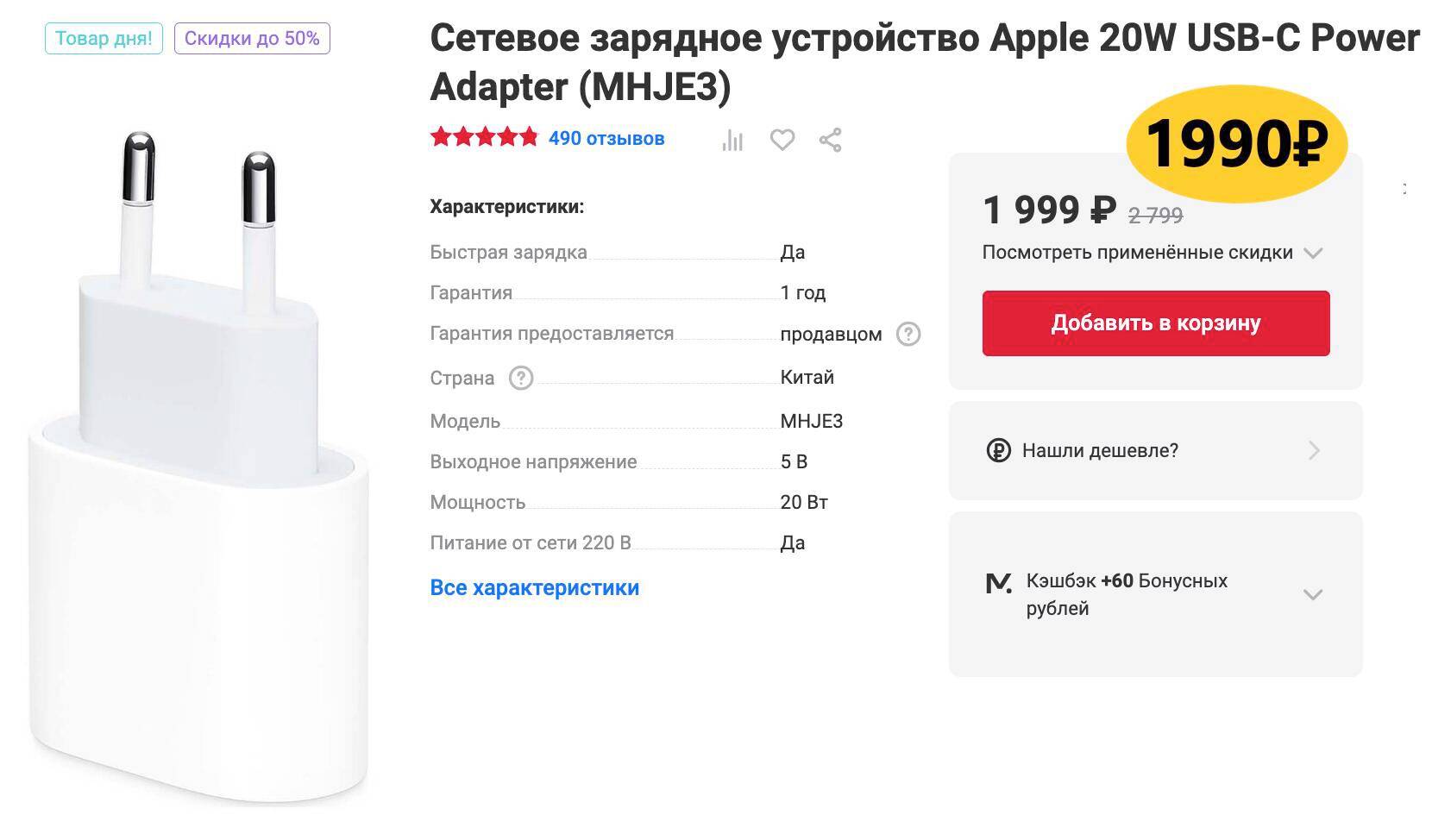Click the Скидки до 50% badge
The height and width of the screenshot is (840, 1432).
pyautogui.click(x=252, y=38)
